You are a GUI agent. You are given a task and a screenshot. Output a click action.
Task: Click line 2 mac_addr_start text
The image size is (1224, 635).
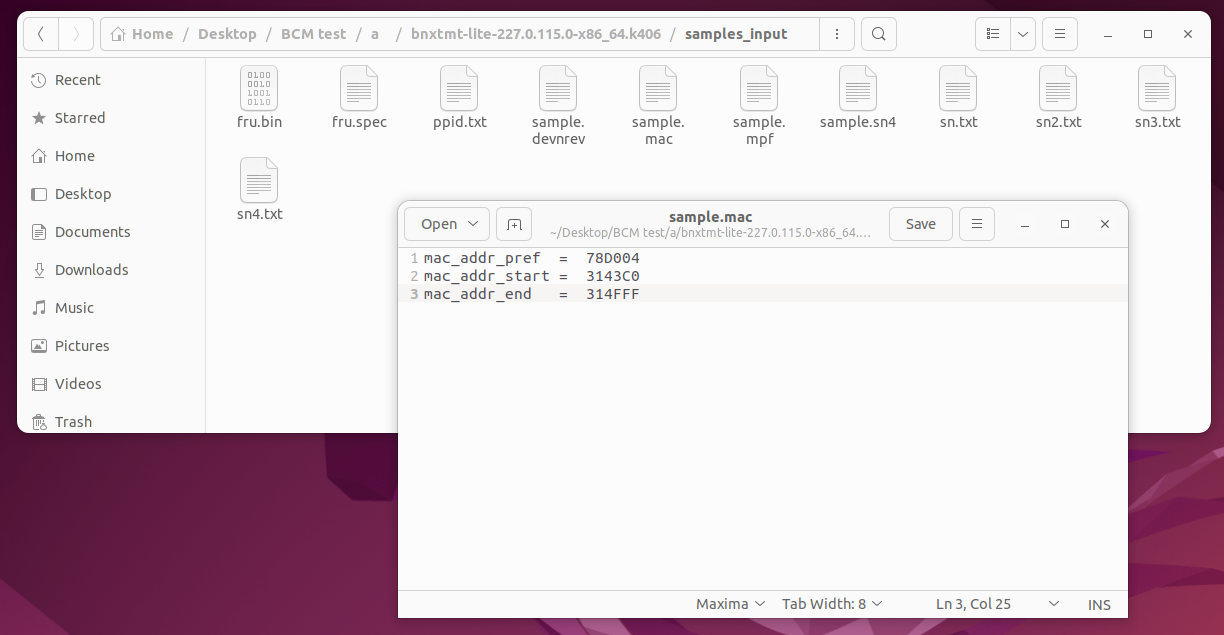(x=486, y=276)
